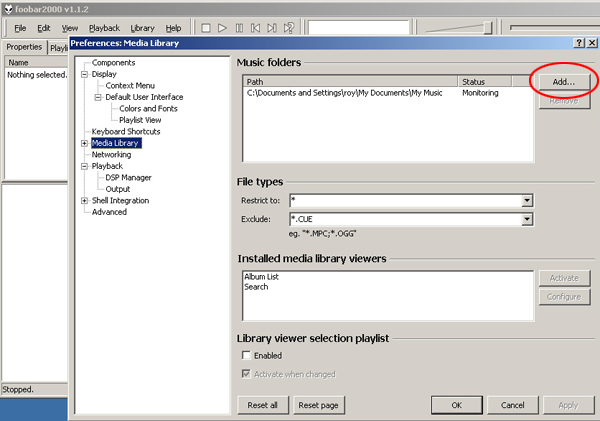Select Shell Integration tree item
The height and width of the screenshot is (421, 600).
(x=120, y=200)
